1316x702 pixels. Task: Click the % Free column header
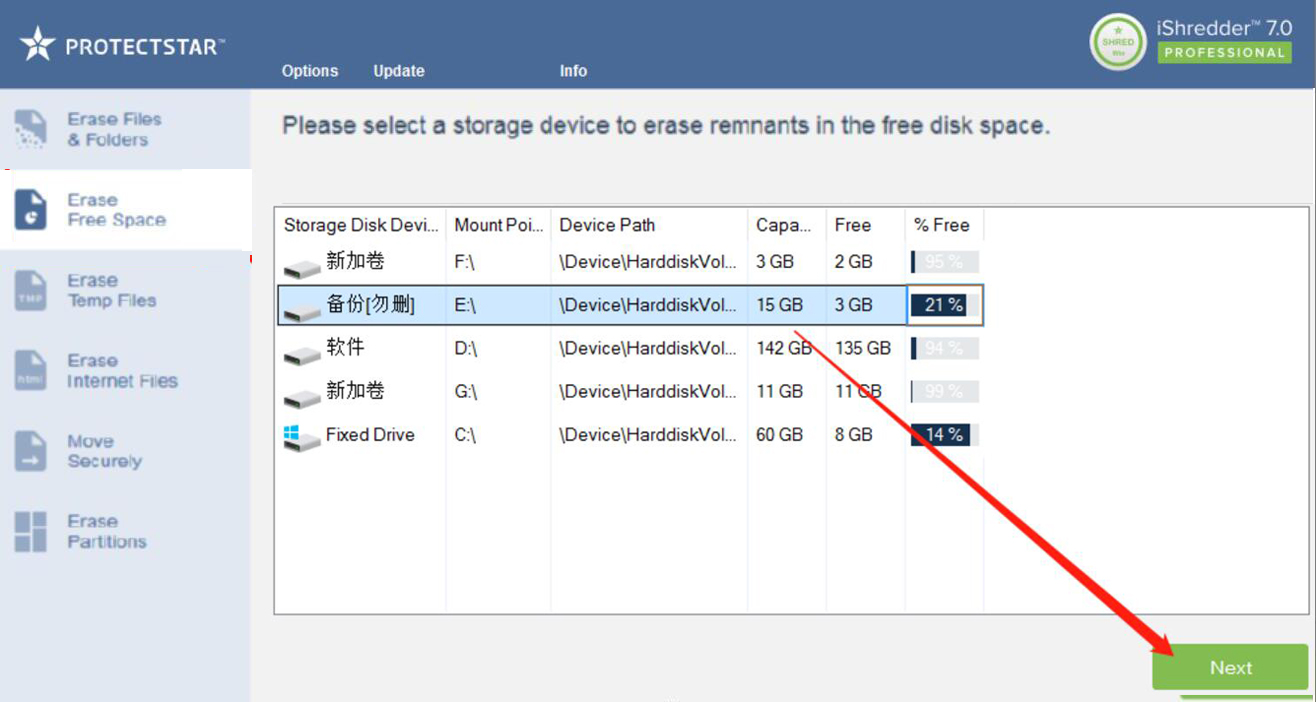(x=942, y=225)
